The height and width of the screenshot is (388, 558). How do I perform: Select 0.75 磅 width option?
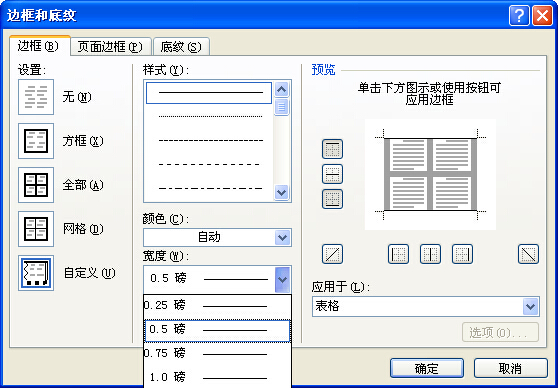217,354
